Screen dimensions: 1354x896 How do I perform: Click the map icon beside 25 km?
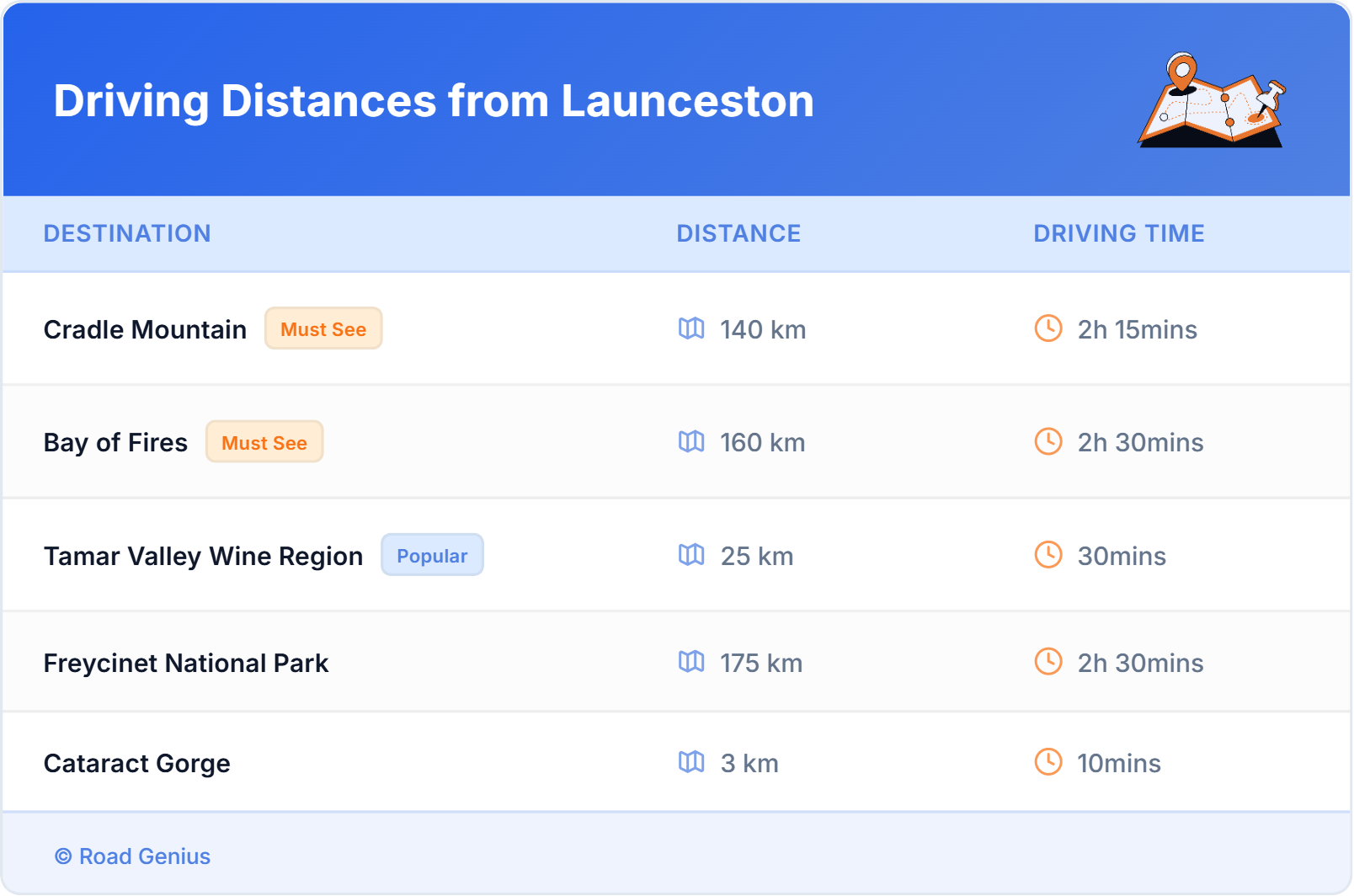tap(691, 555)
